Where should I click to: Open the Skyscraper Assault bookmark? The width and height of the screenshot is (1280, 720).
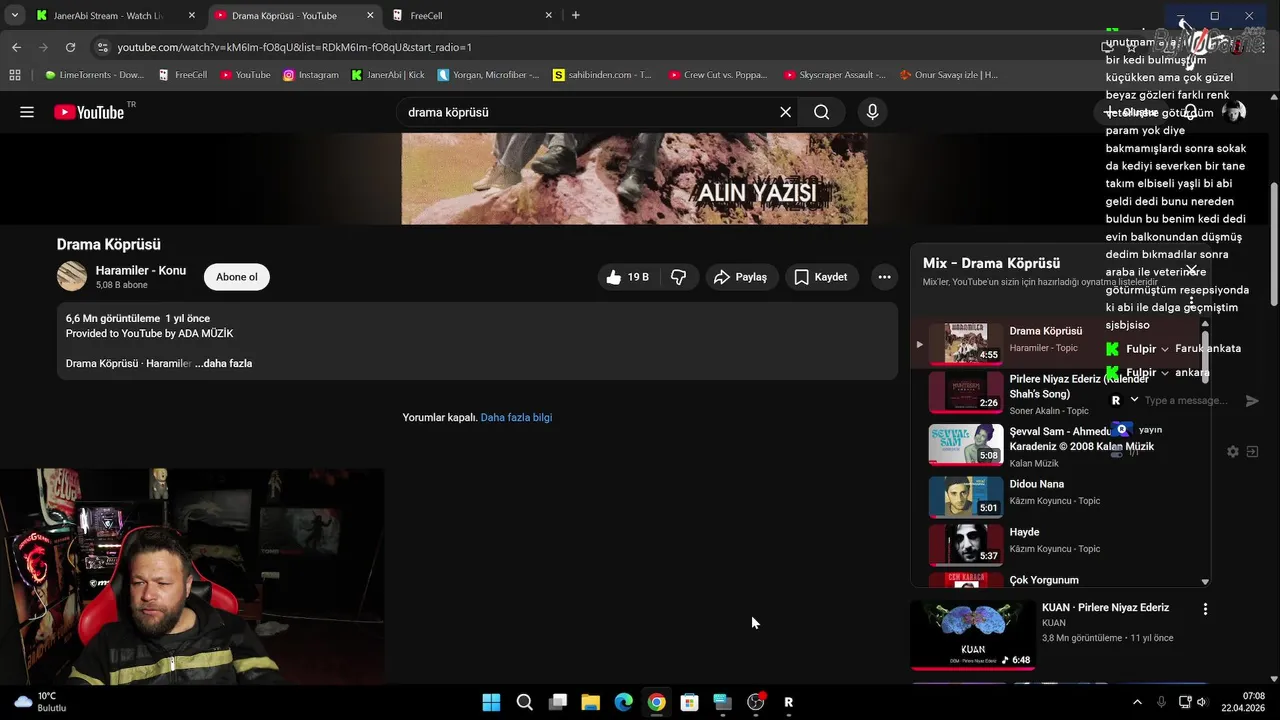pos(835,74)
